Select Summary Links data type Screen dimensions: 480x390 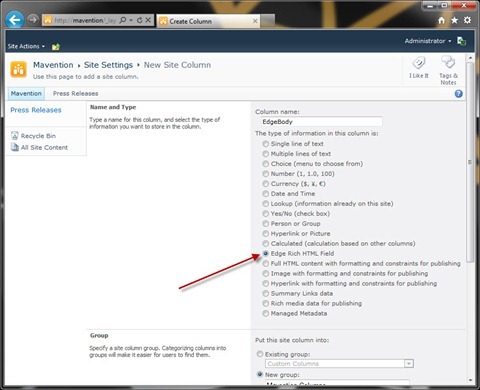coord(265,294)
